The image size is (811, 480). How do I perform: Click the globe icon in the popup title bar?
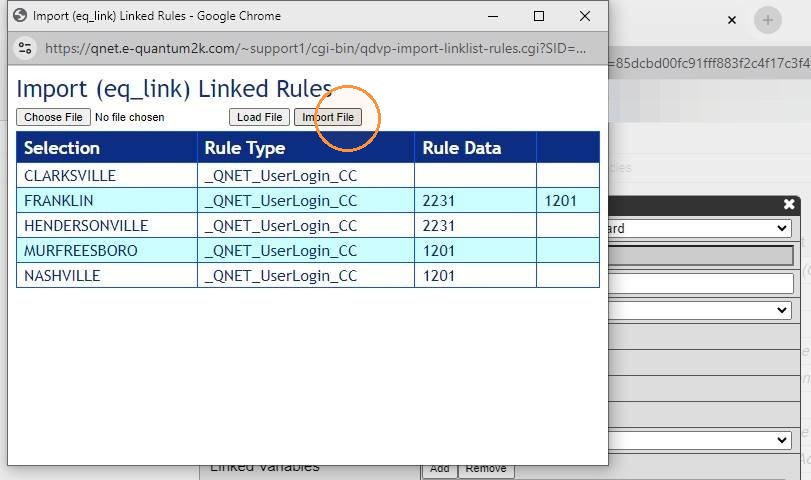(x=20, y=16)
